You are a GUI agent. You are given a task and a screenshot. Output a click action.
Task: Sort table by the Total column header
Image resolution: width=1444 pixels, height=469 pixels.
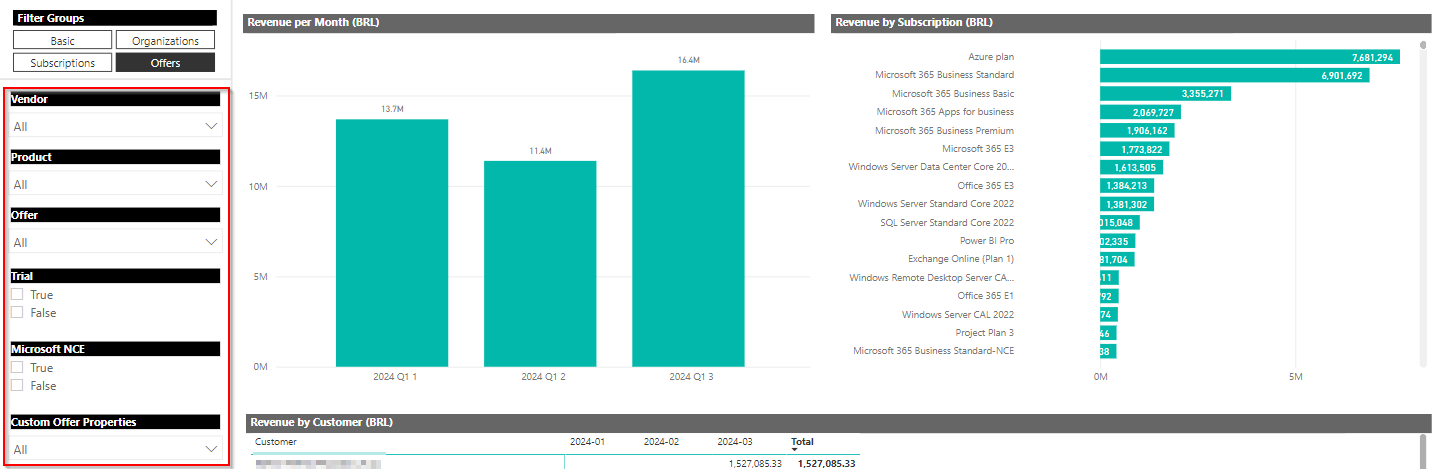click(x=802, y=442)
